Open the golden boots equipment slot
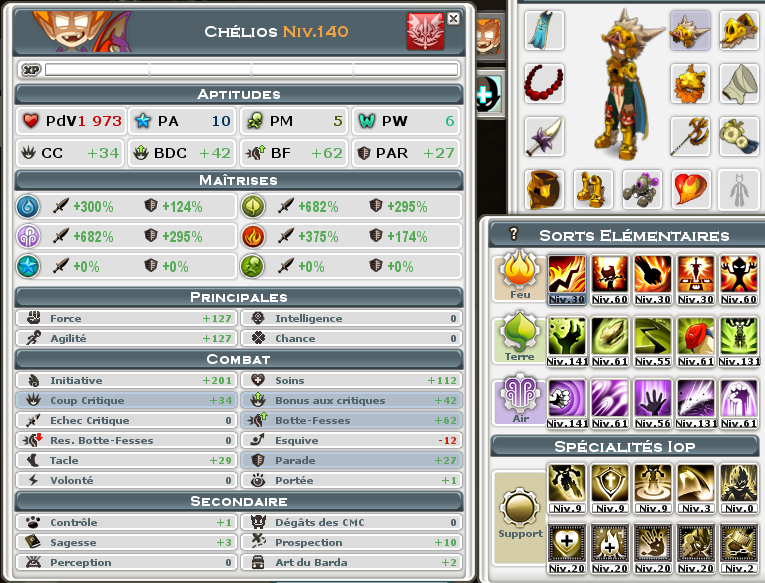The image size is (765, 583). pyautogui.click(x=593, y=189)
